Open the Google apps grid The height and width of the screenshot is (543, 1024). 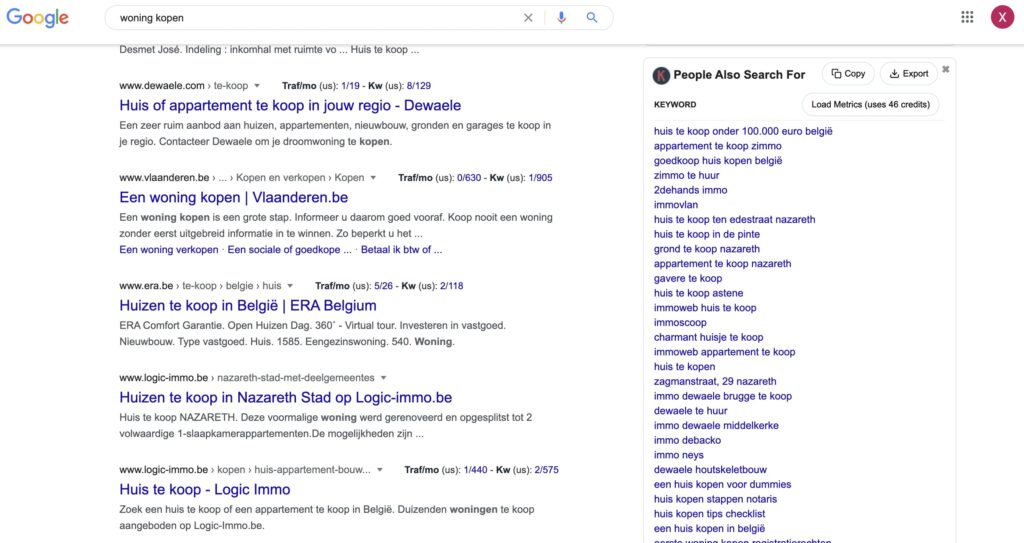pos(967,18)
